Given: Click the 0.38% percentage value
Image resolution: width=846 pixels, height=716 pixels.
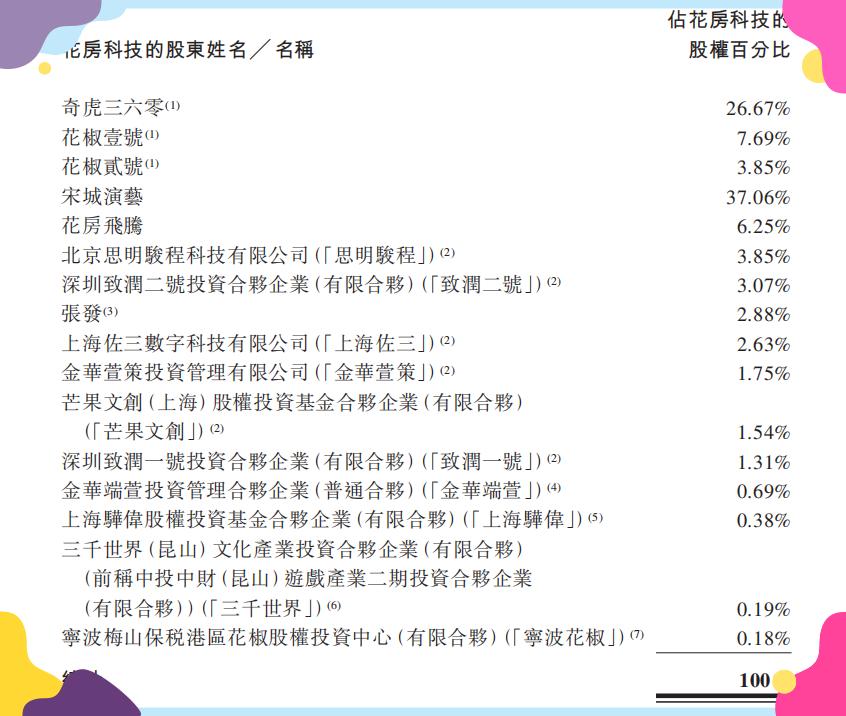Looking at the screenshot, I should point(763,521).
